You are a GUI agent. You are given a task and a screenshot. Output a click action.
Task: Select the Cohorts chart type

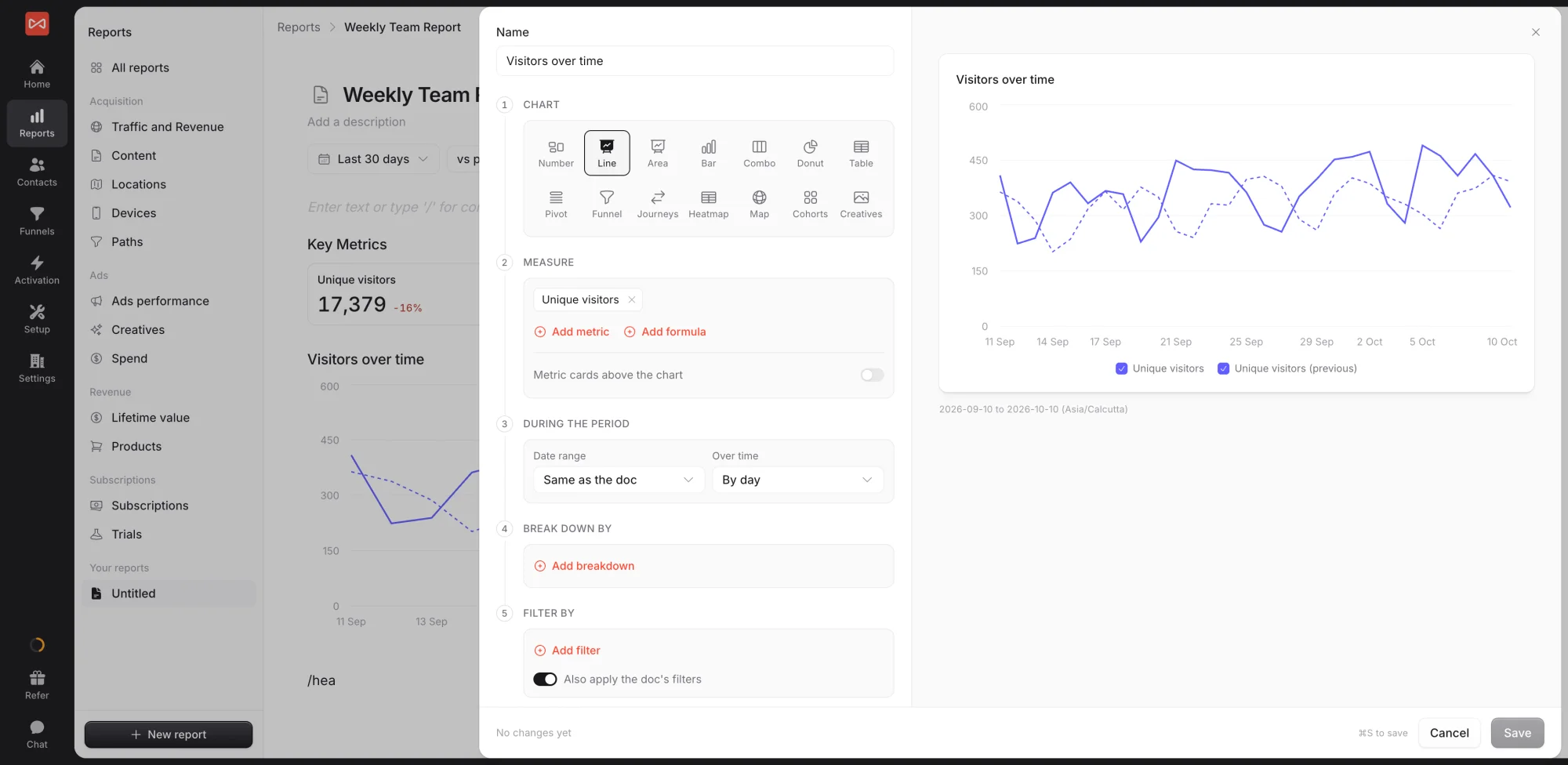pyautogui.click(x=810, y=204)
